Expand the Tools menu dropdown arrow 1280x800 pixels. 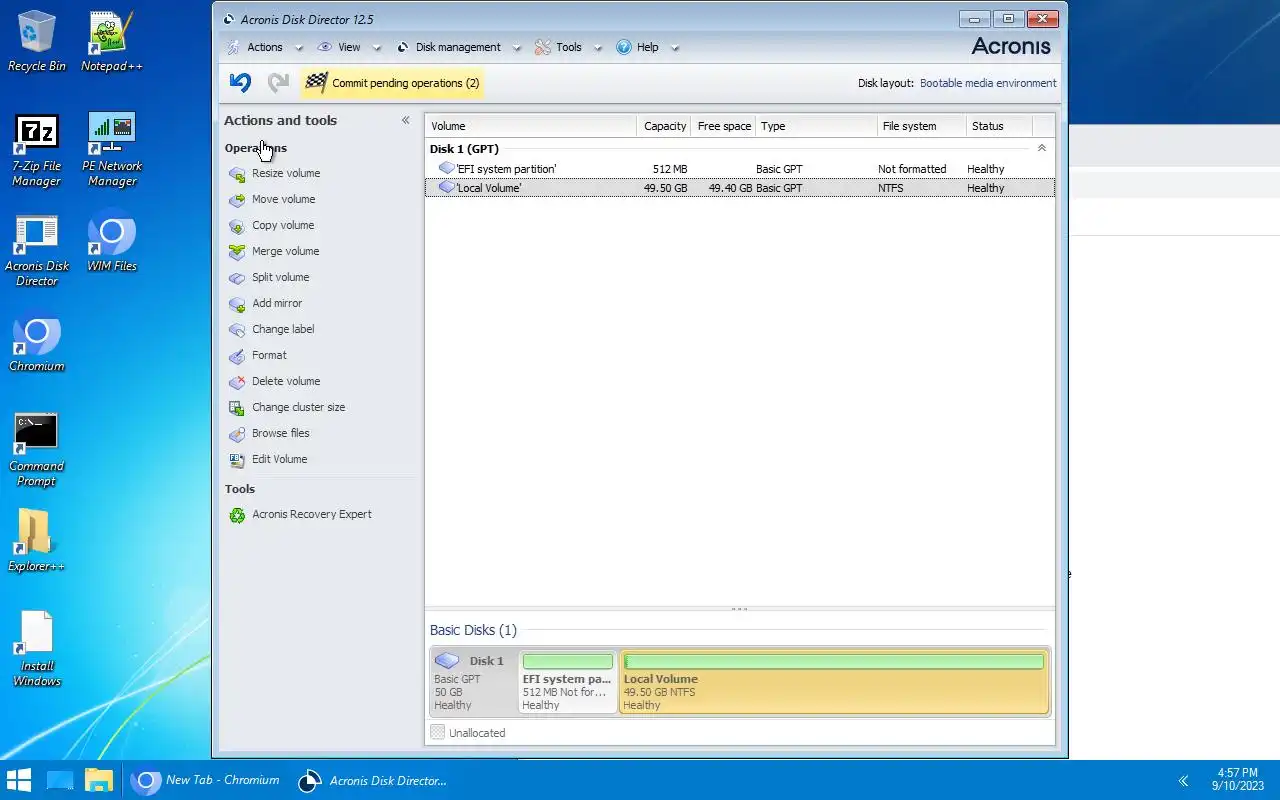(597, 48)
